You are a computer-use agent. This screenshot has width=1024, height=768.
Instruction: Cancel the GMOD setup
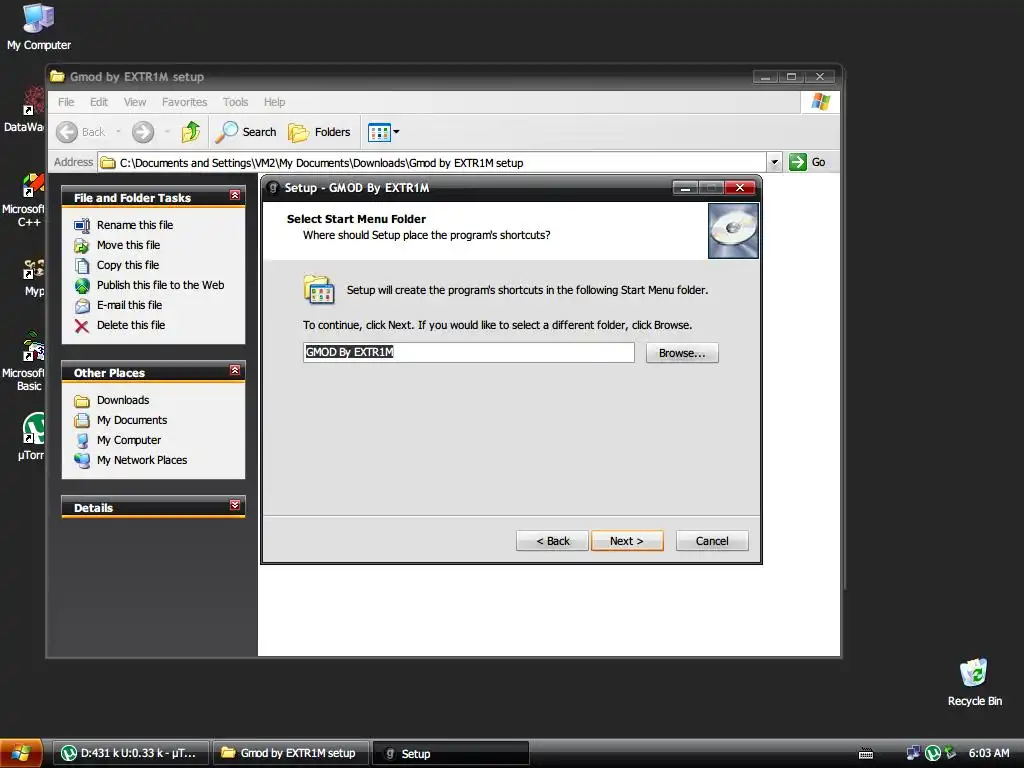[x=712, y=541]
